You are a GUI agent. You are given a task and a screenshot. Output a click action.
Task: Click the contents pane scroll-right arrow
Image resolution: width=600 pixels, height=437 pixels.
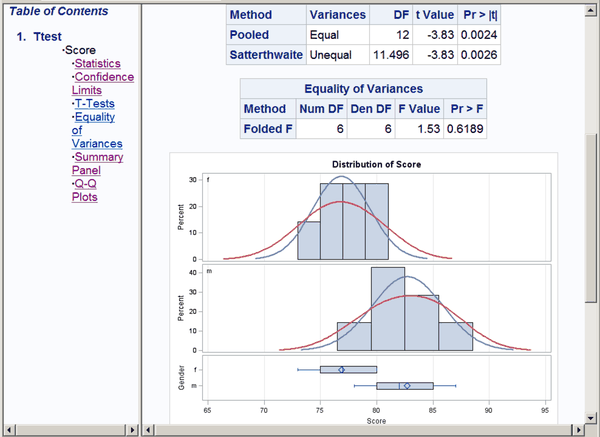tap(132, 430)
